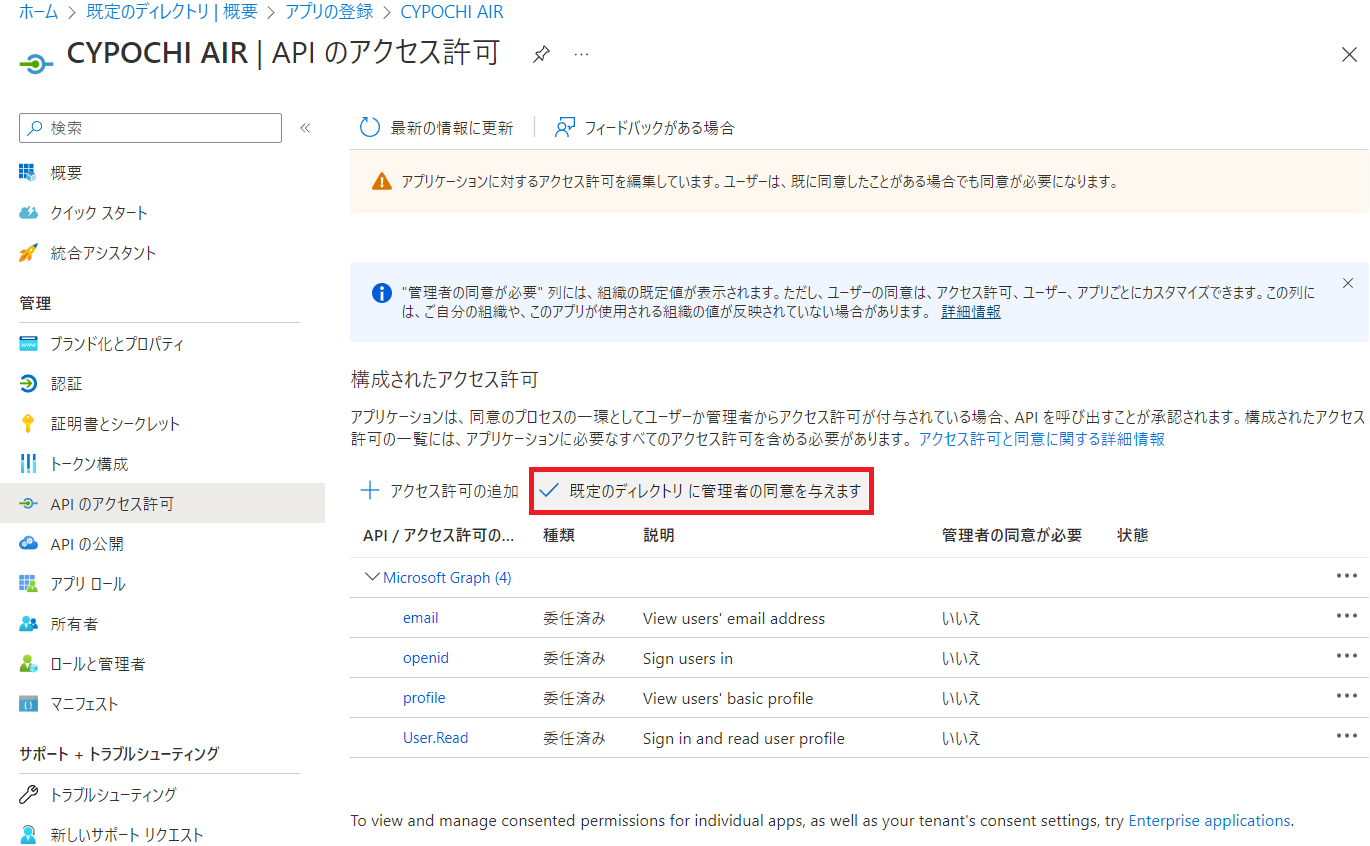Screen dimensions: 1370x846
Task: Click the 説明 column header
Action: click(659, 536)
